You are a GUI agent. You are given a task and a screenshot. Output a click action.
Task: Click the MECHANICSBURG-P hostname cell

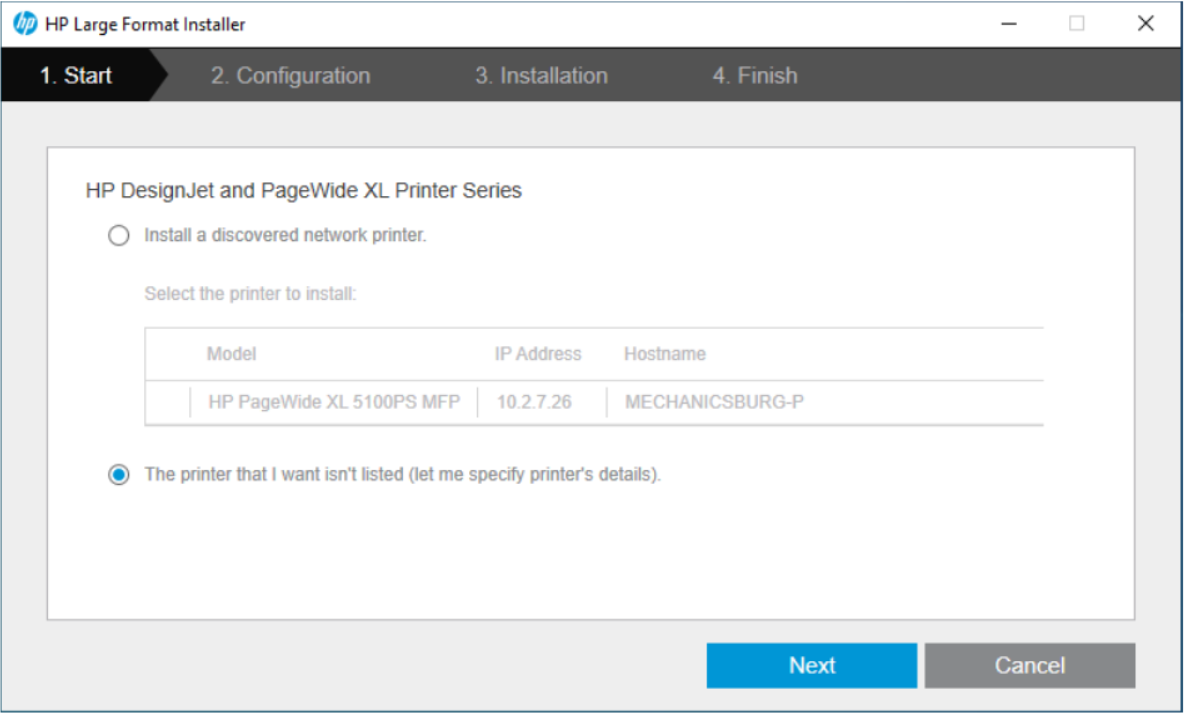pos(714,403)
